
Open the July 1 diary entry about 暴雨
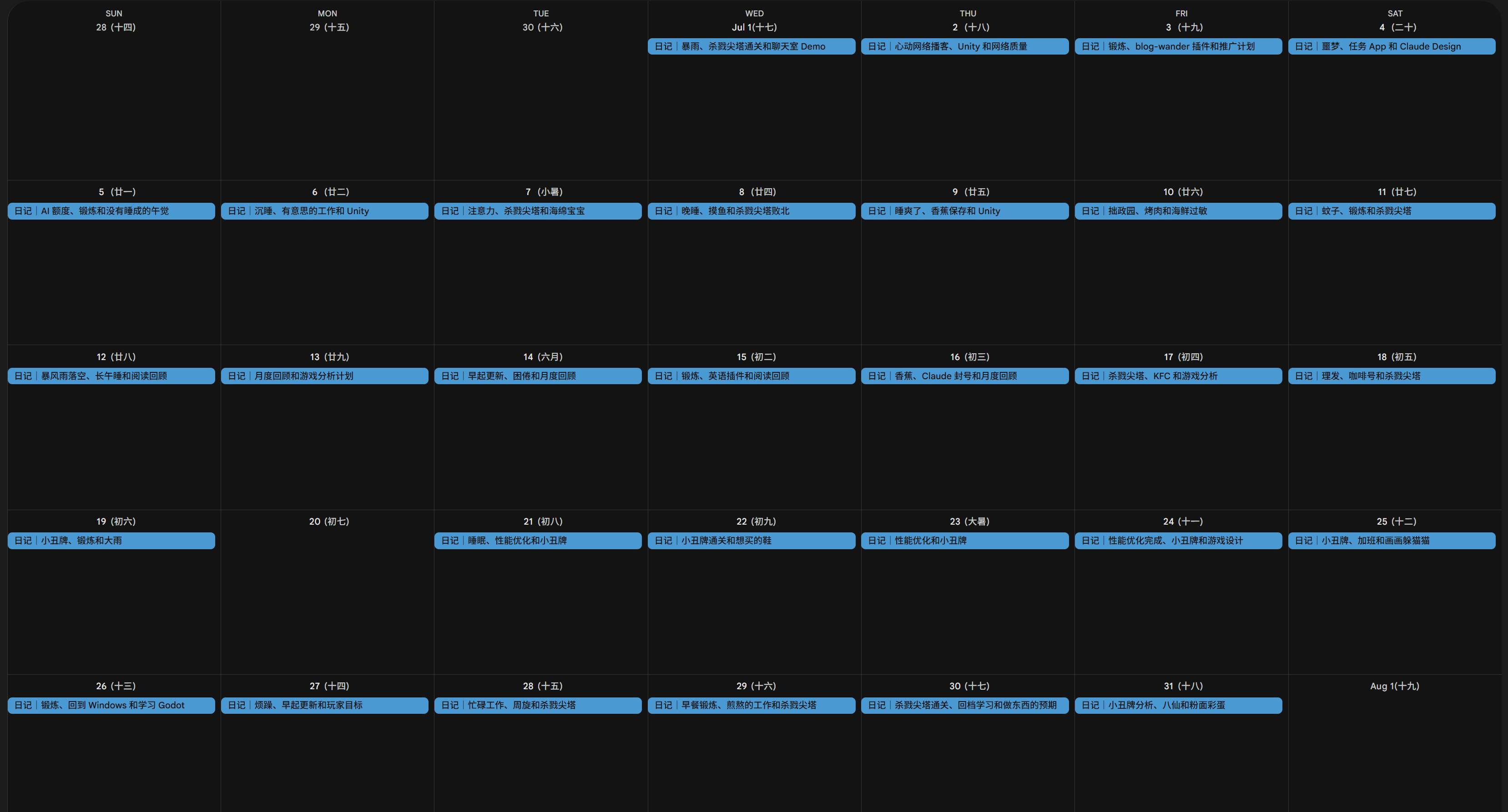tap(751, 46)
